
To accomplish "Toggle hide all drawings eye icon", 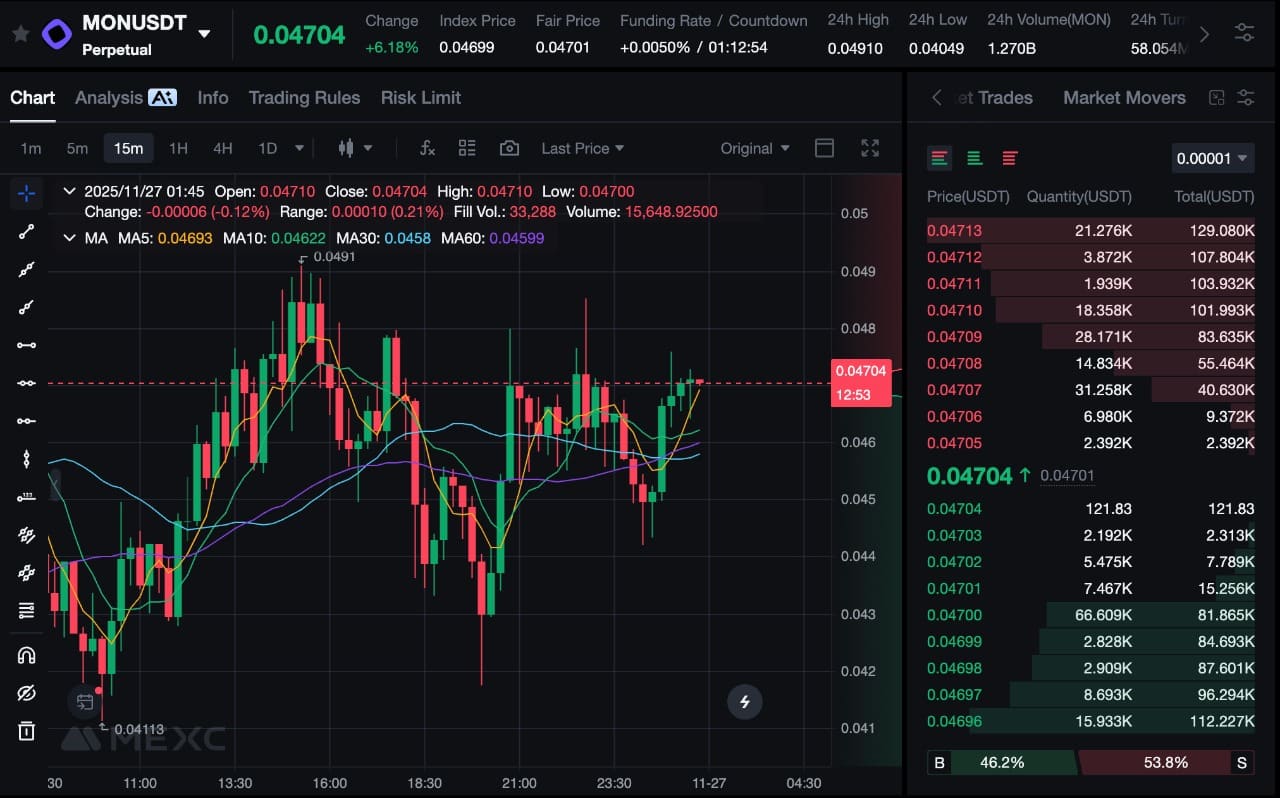I will point(26,693).
